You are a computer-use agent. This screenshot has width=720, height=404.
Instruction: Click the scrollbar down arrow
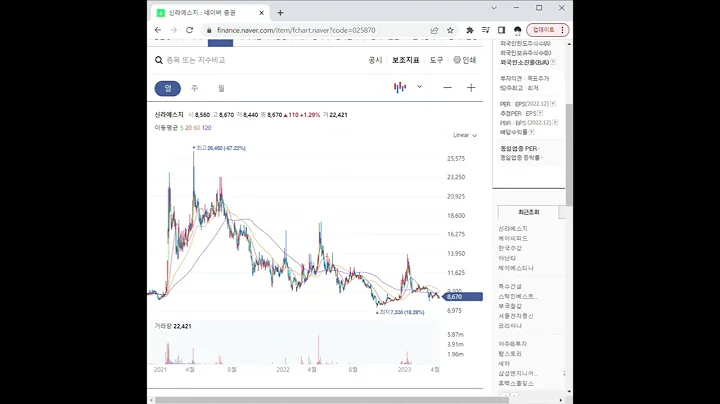(569, 392)
